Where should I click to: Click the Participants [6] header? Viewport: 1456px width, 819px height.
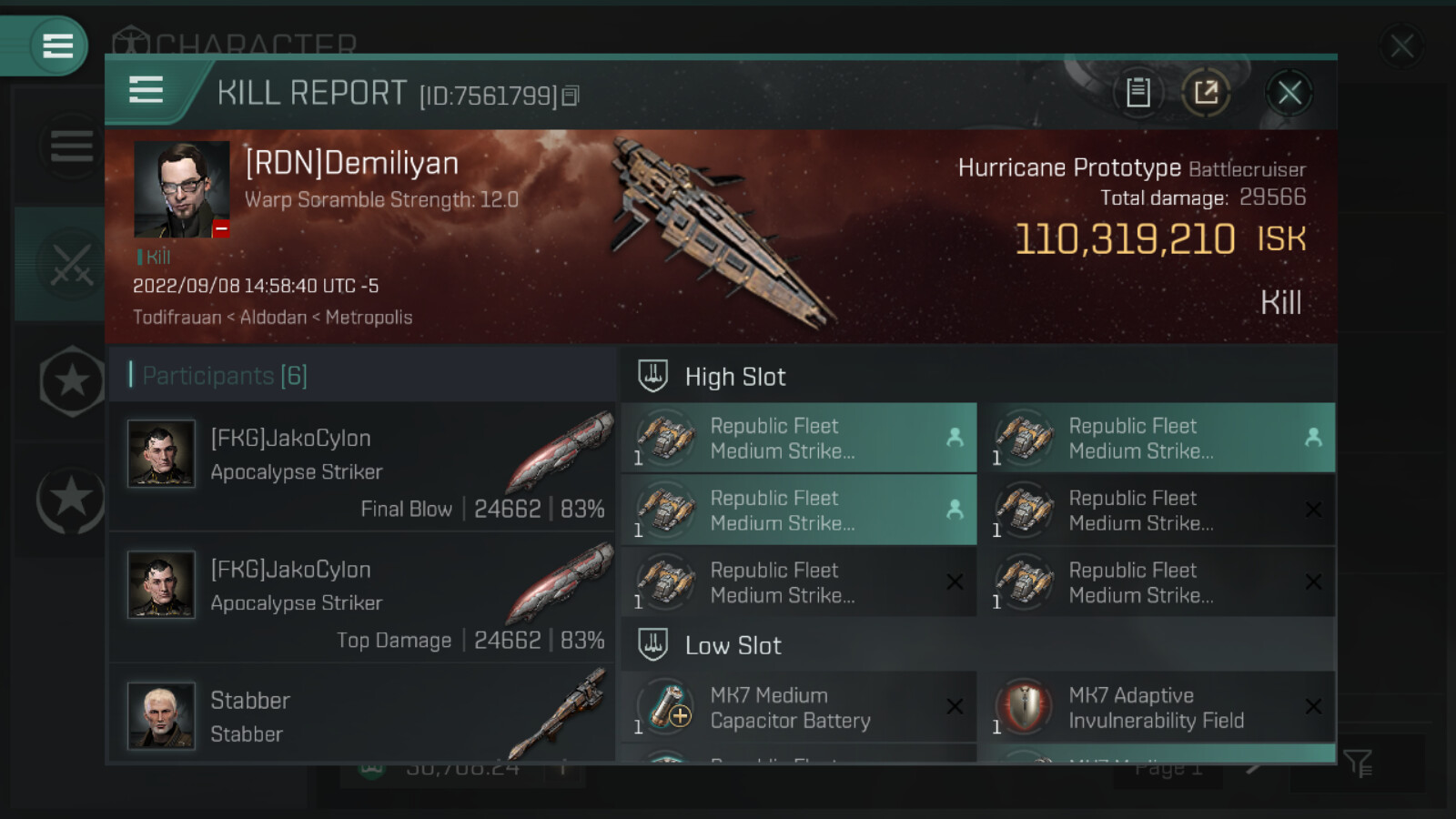pos(225,375)
